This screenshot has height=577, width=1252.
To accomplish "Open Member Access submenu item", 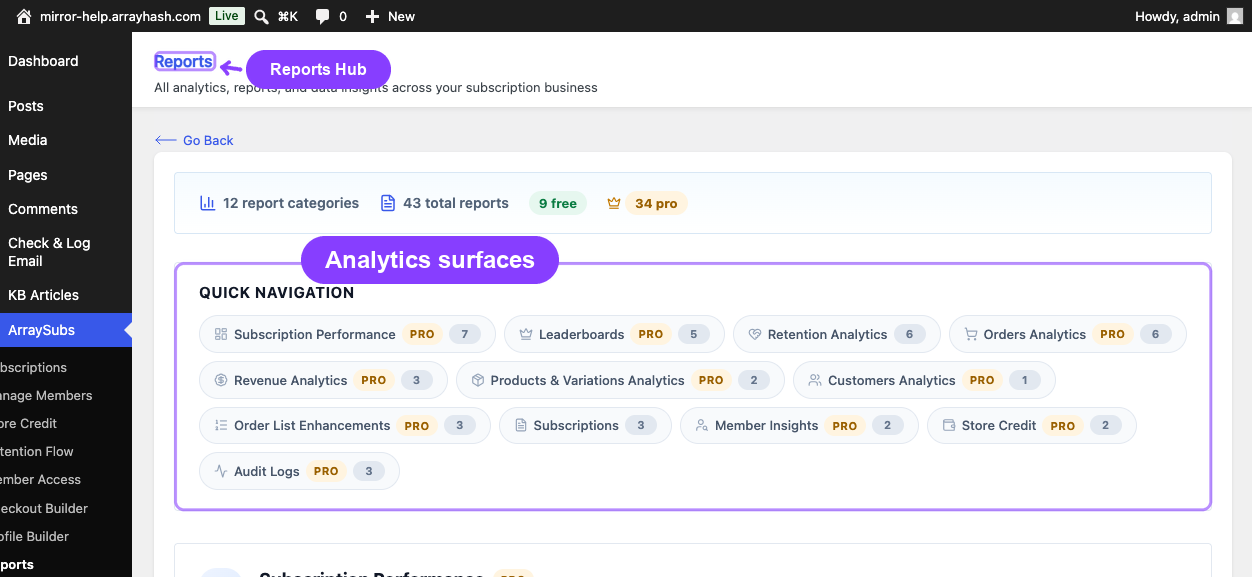I will tap(40, 480).
